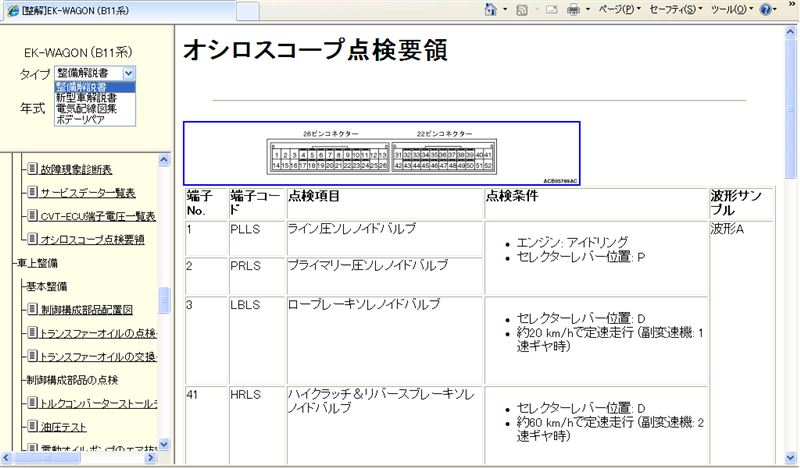
Task: Open the CVT-ECU端子電圧一覧表 link
Action: coord(98,216)
